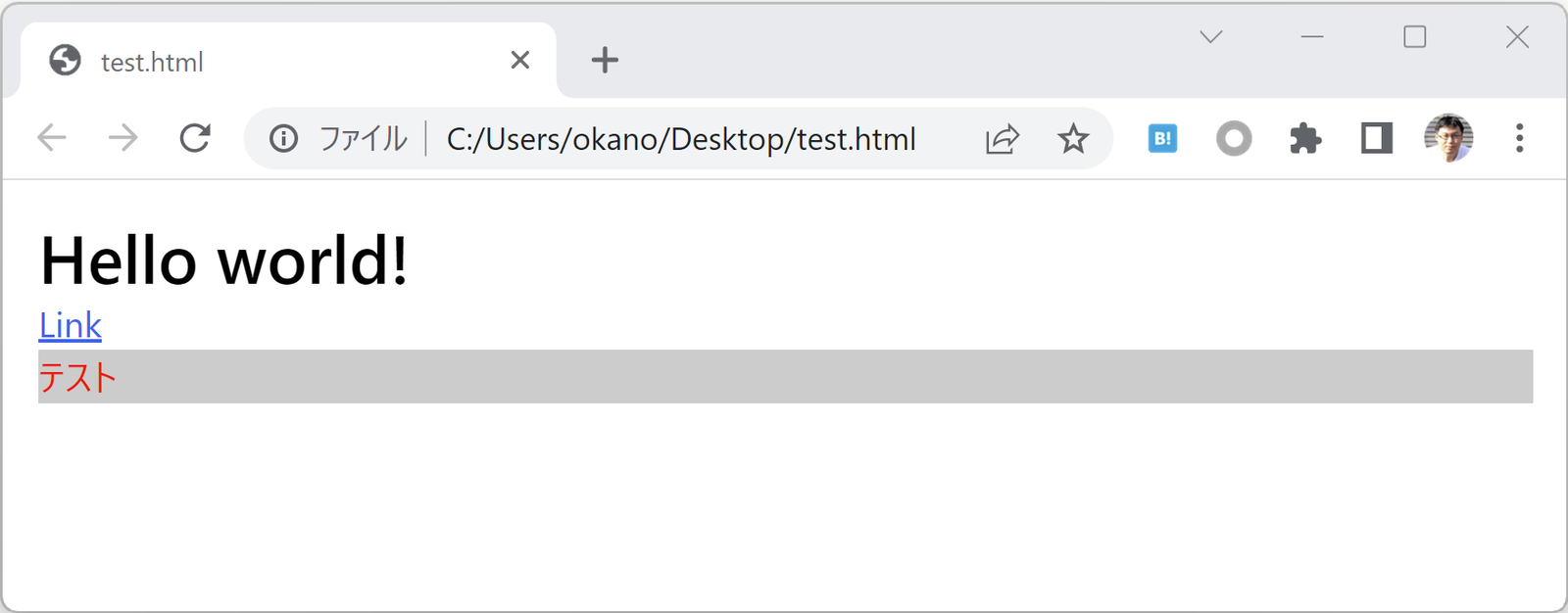Screen dimensions: 1568x613
Task: Close the test.html tab
Action: coord(520,60)
